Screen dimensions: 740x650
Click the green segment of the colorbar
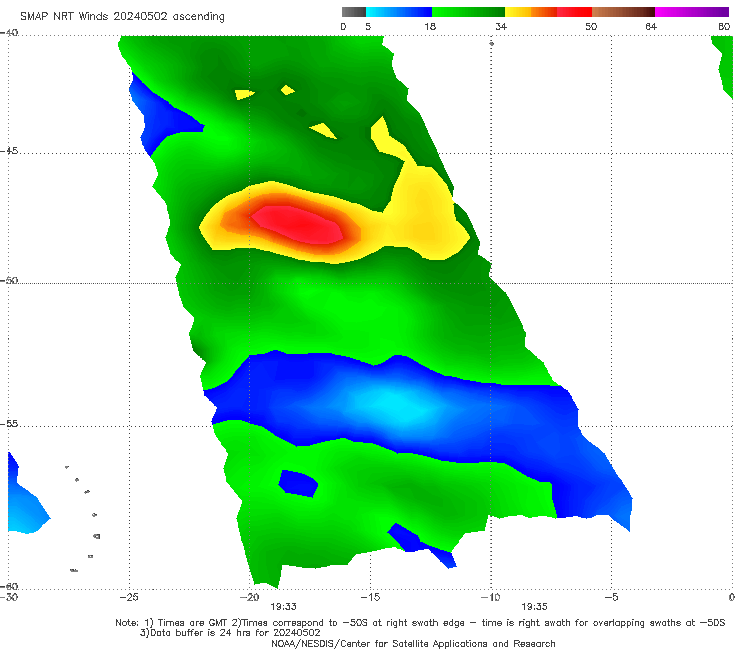click(x=468, y=12)
